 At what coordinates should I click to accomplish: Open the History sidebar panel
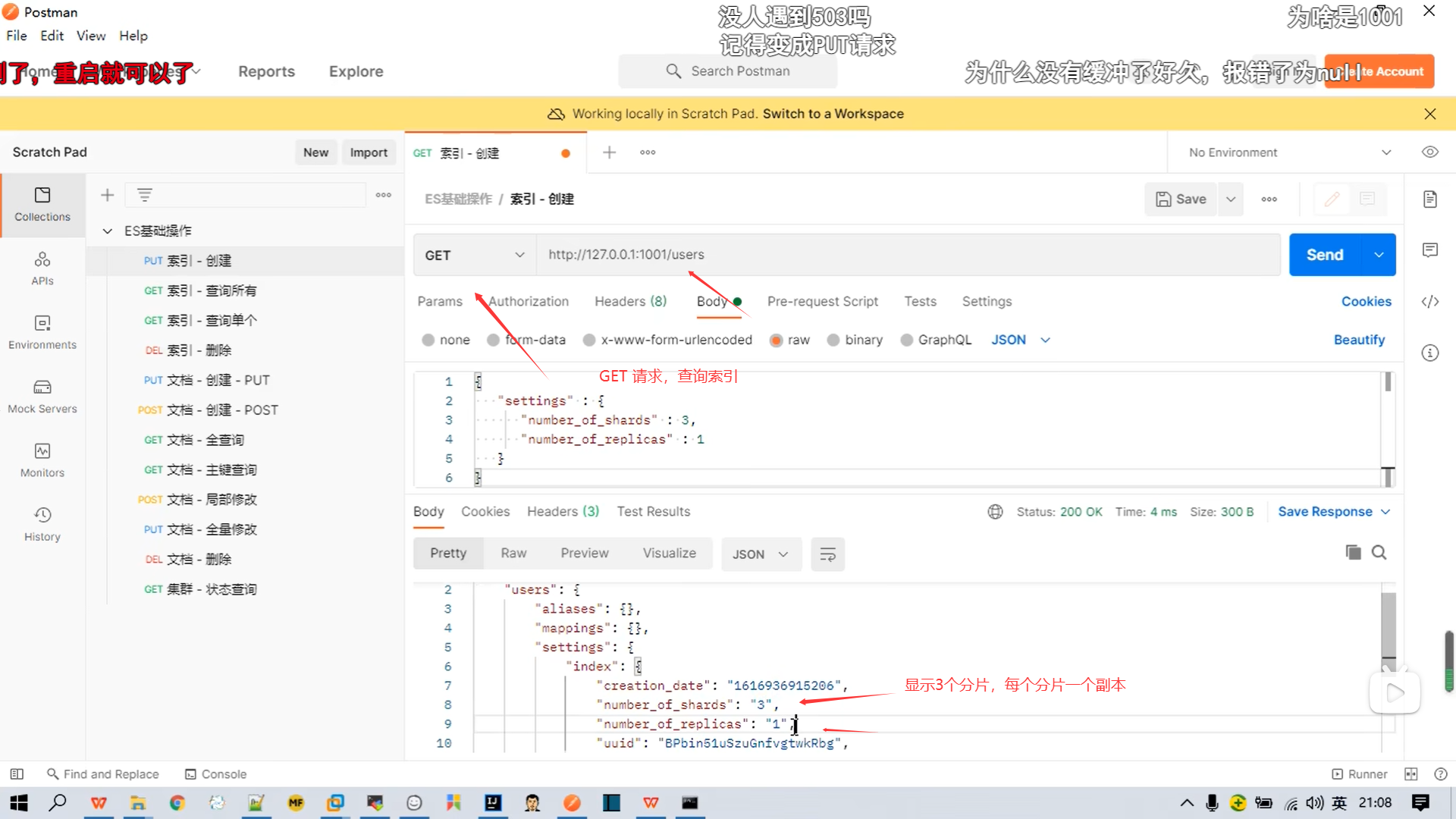[42, 524]
